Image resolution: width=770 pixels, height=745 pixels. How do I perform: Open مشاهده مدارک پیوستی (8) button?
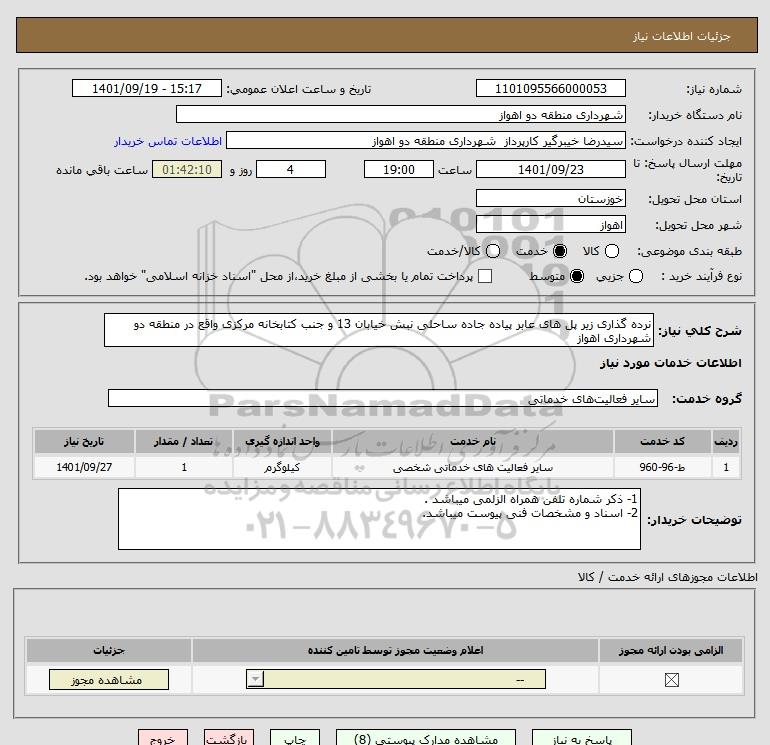tap(426, 738)
